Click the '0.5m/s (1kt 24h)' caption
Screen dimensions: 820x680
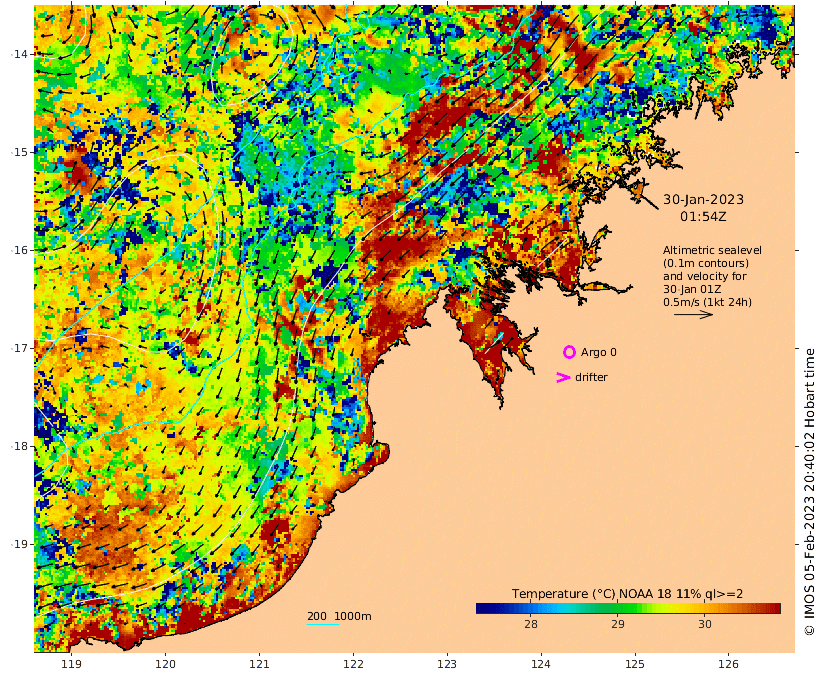[x=708, y=302]
